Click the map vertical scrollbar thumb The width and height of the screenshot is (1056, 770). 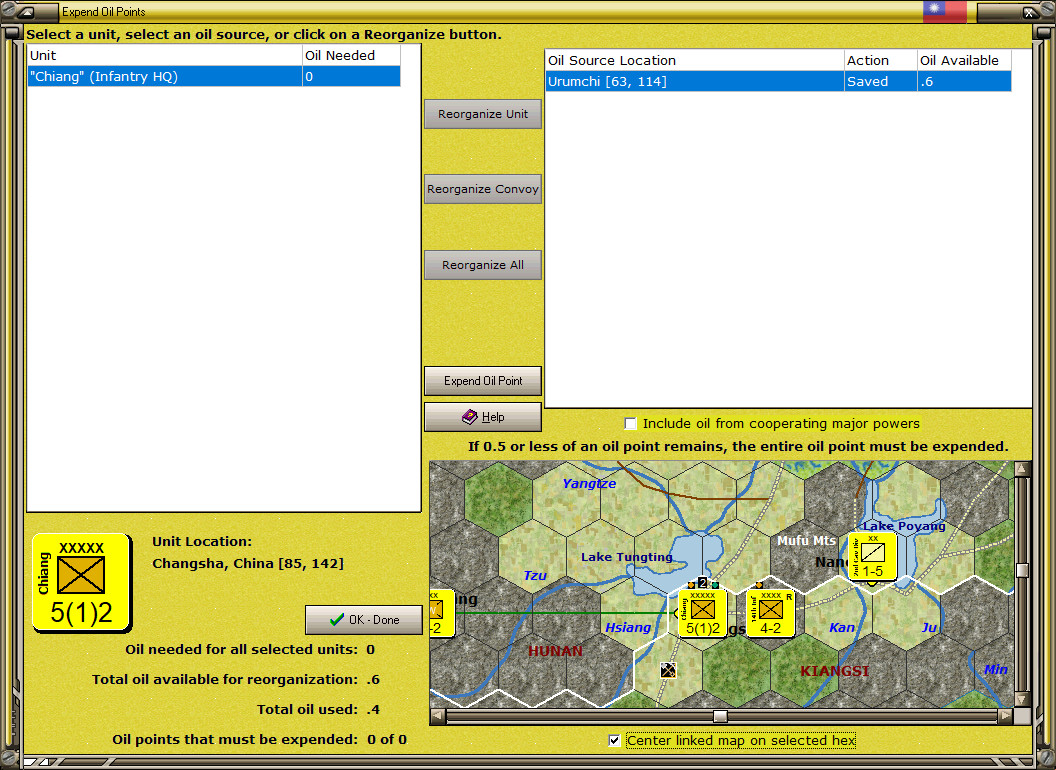coord(1022,571)
